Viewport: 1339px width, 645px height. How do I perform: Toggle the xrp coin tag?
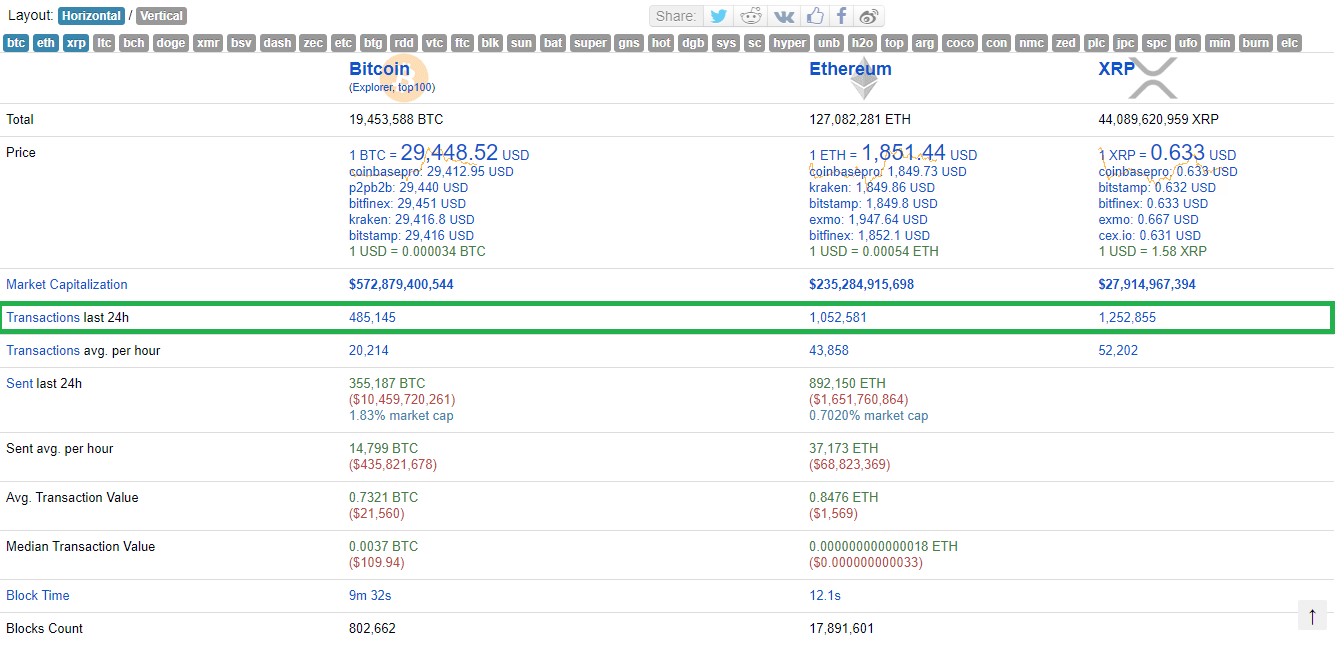pos(76,43)
